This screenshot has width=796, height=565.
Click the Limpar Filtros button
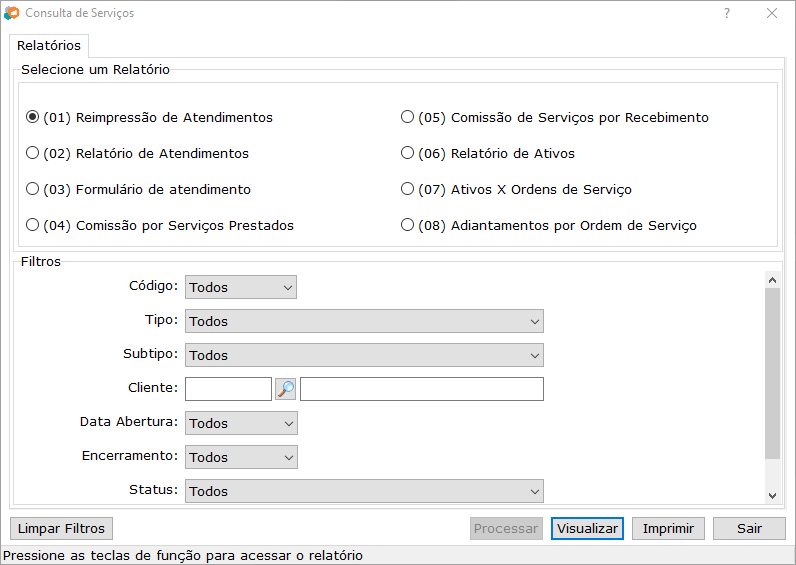coord(61,528)
